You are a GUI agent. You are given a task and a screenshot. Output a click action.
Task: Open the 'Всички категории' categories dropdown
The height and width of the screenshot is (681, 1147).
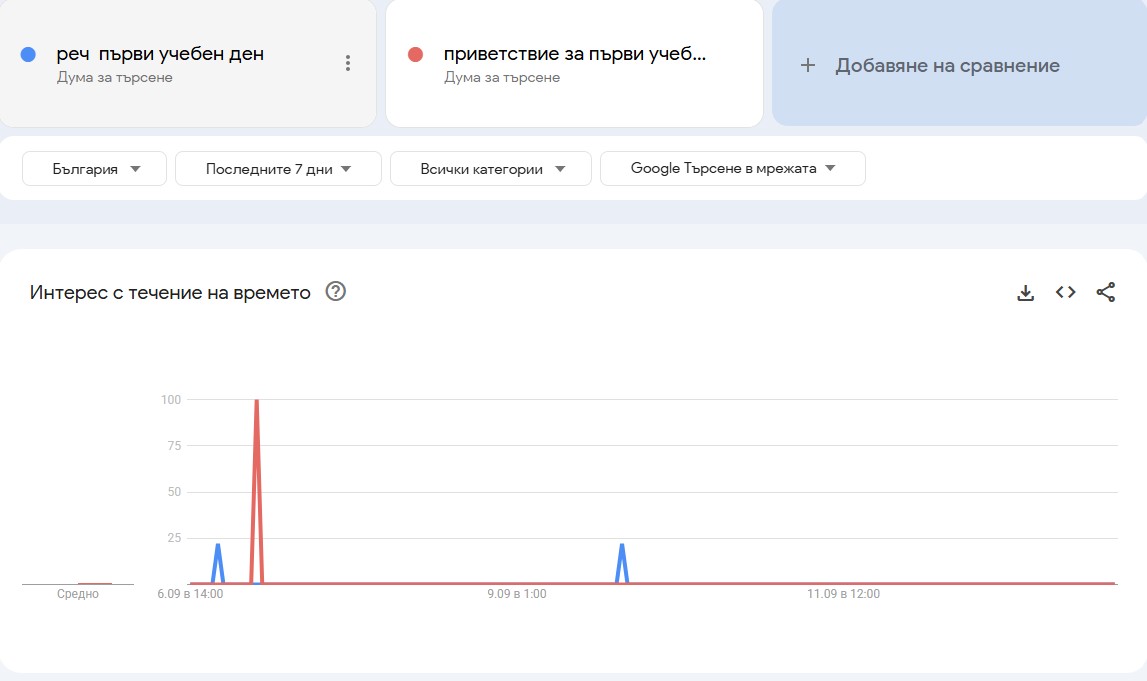490,168
